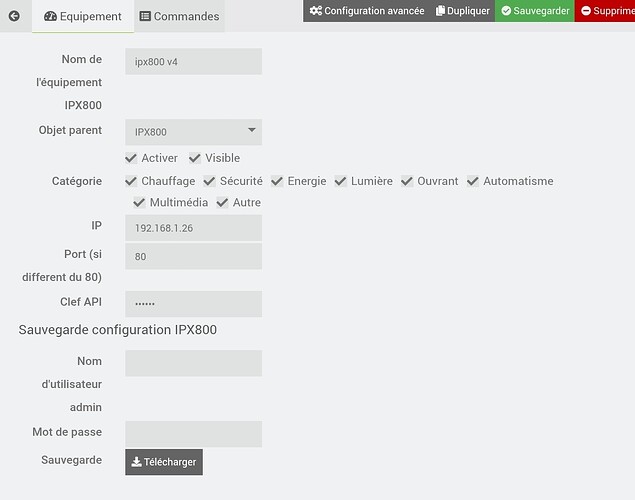Image resolution: width=635 pixels, height=500 pixels.
Task: Click the Télécharger backup button
Action: click(x=164, y=462)
